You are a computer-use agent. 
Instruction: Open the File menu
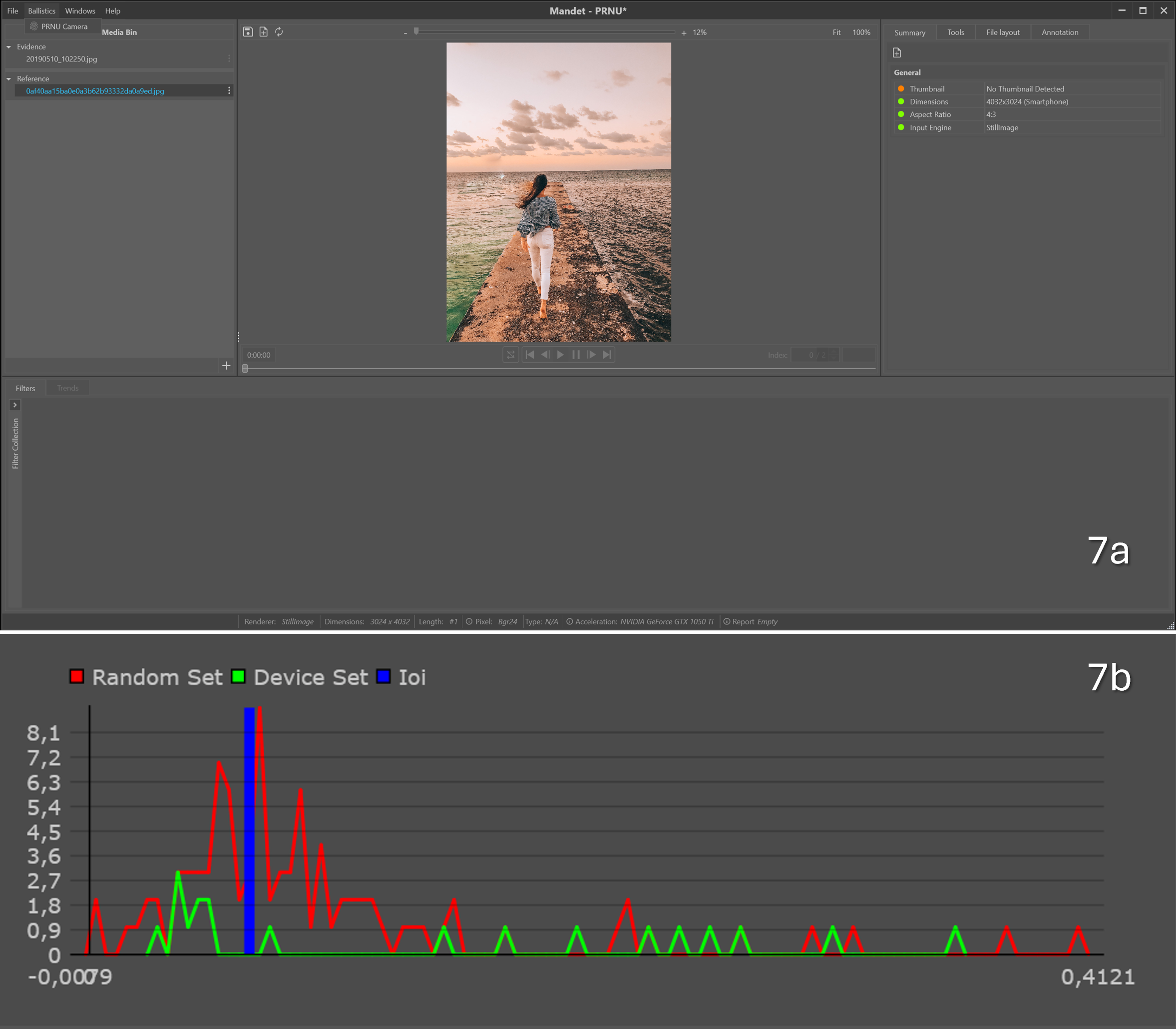click(x=12, y=11)
